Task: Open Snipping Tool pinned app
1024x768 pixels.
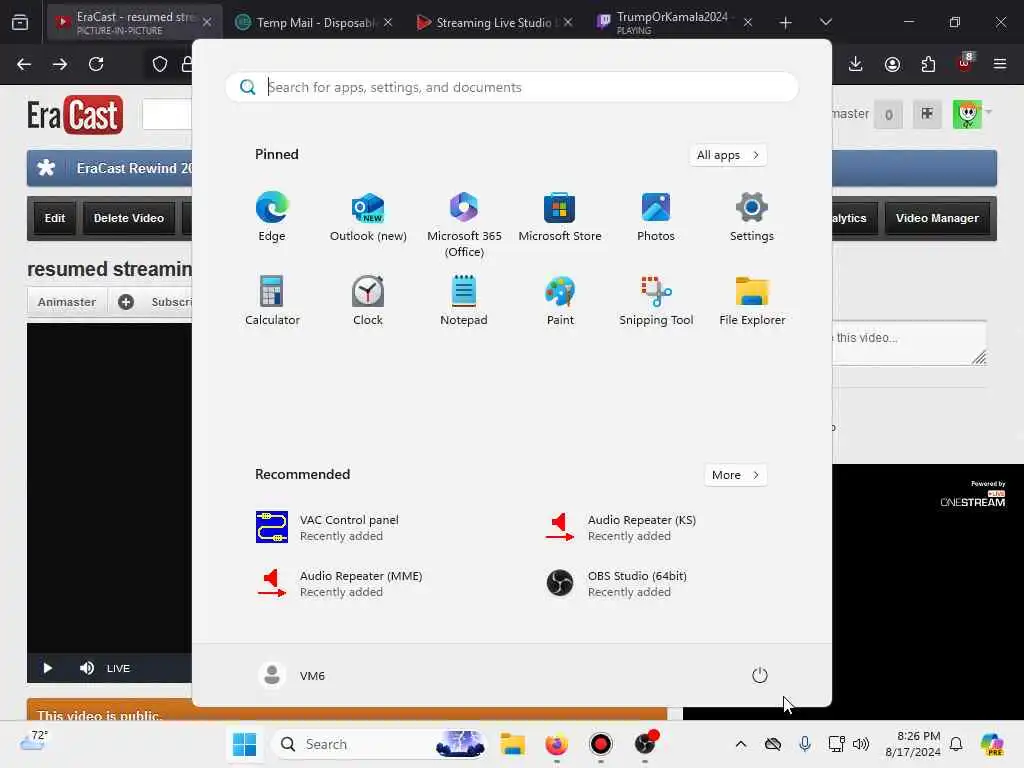Action: pyautogui.click(x=656, y=300)
